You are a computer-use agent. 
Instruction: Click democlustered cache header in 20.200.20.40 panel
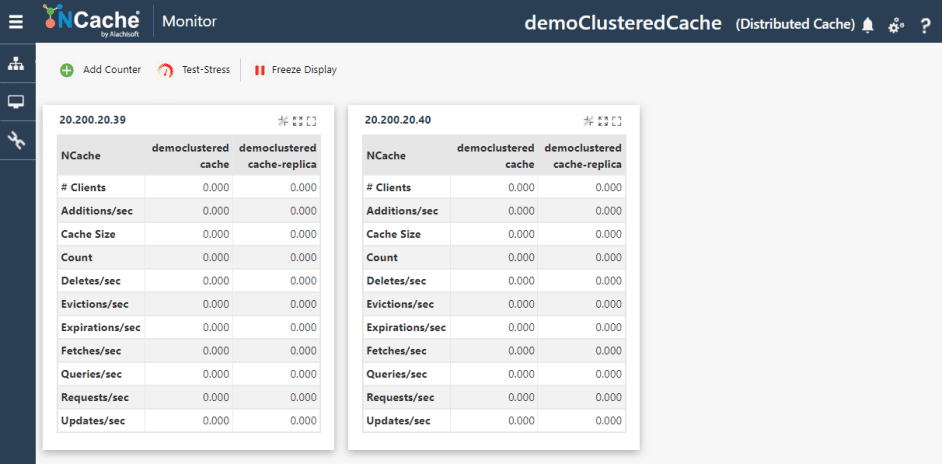[494, 156]
